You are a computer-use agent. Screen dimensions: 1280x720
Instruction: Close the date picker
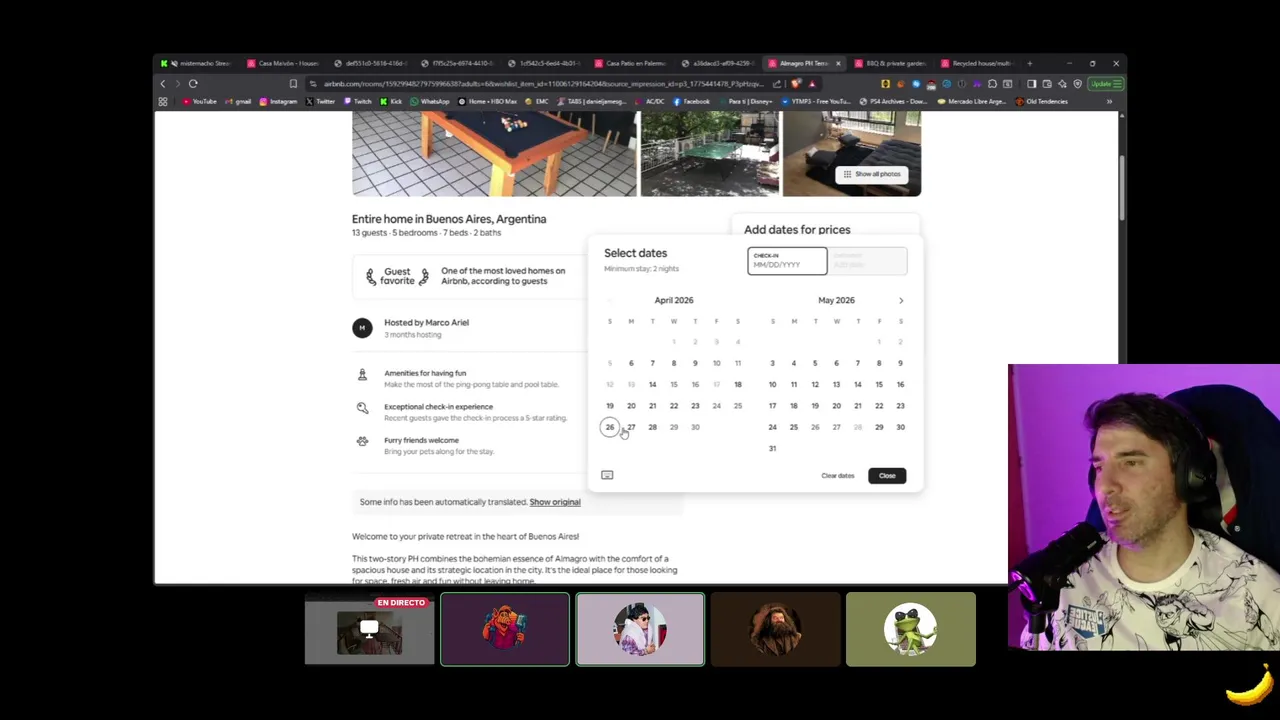click(x=887, y=476)
